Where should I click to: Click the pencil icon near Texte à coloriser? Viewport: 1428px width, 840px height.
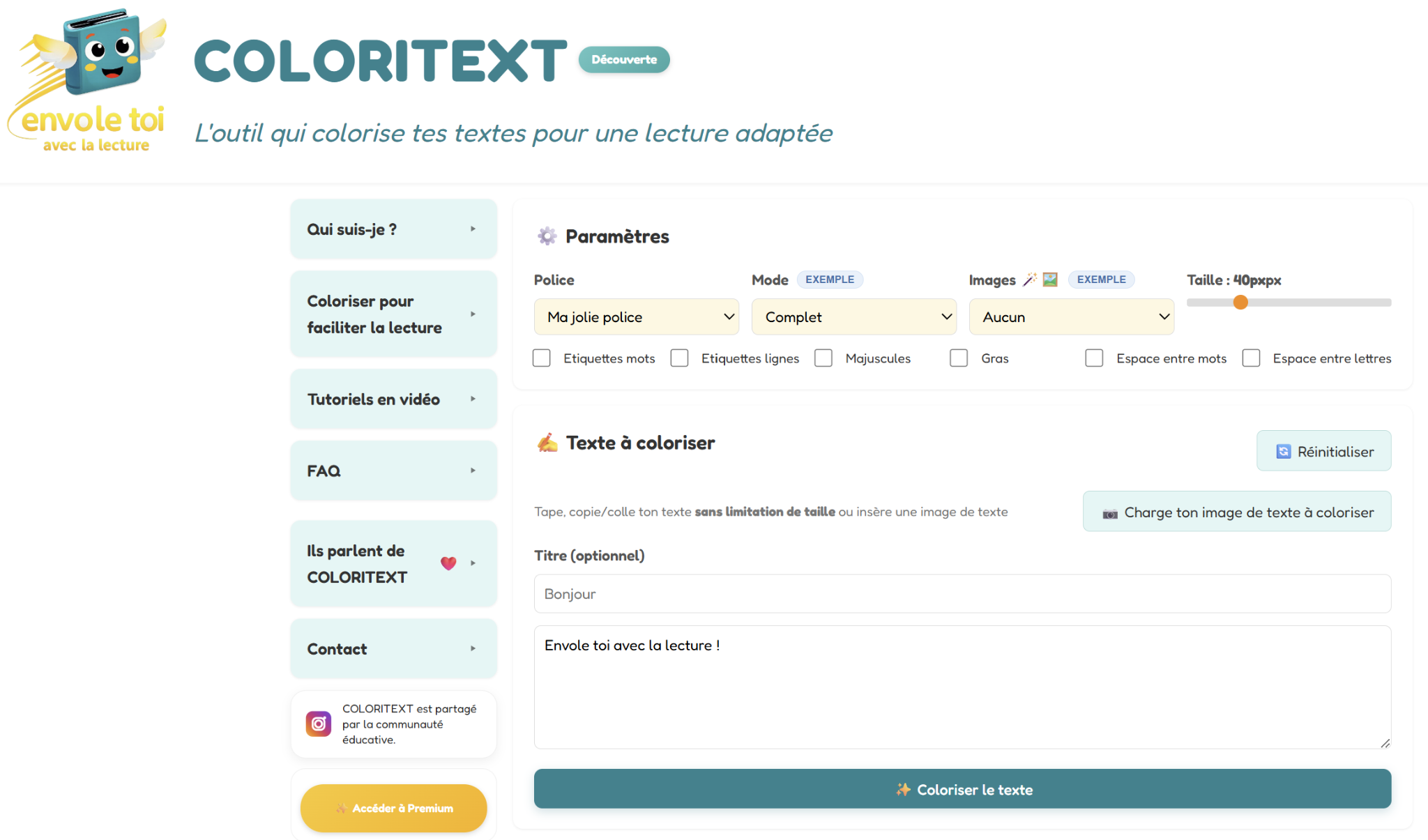(548, 442)
